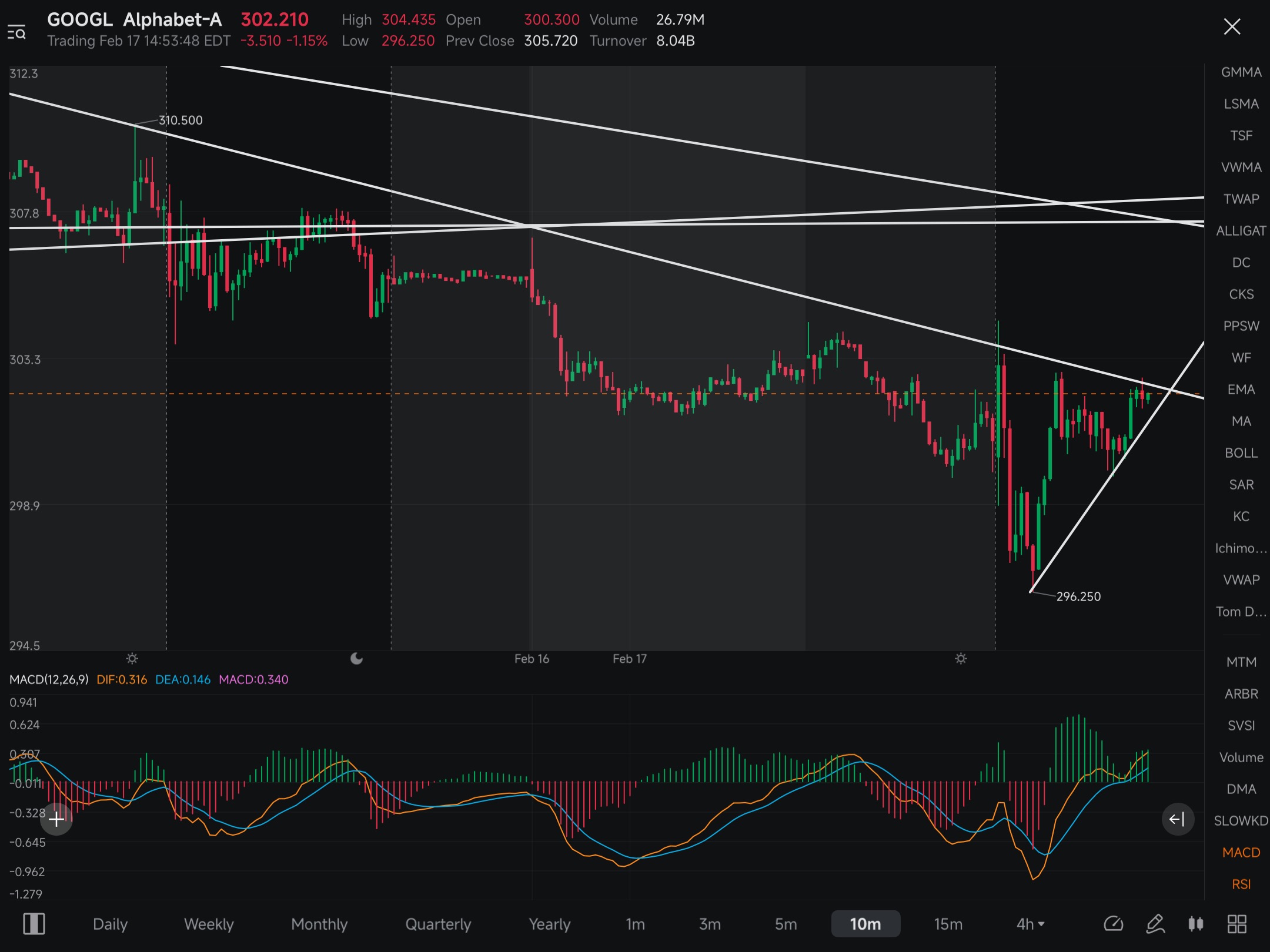
Task: Enable the EMA indicator
Action: point(1241,390)
